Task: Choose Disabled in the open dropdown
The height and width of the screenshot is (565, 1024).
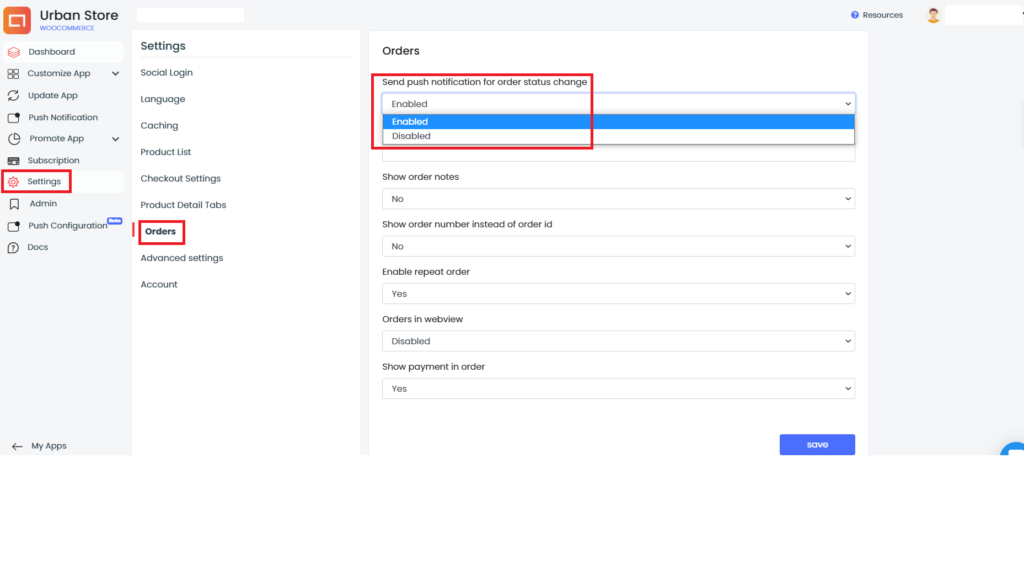Action: [x=618, y=136]
